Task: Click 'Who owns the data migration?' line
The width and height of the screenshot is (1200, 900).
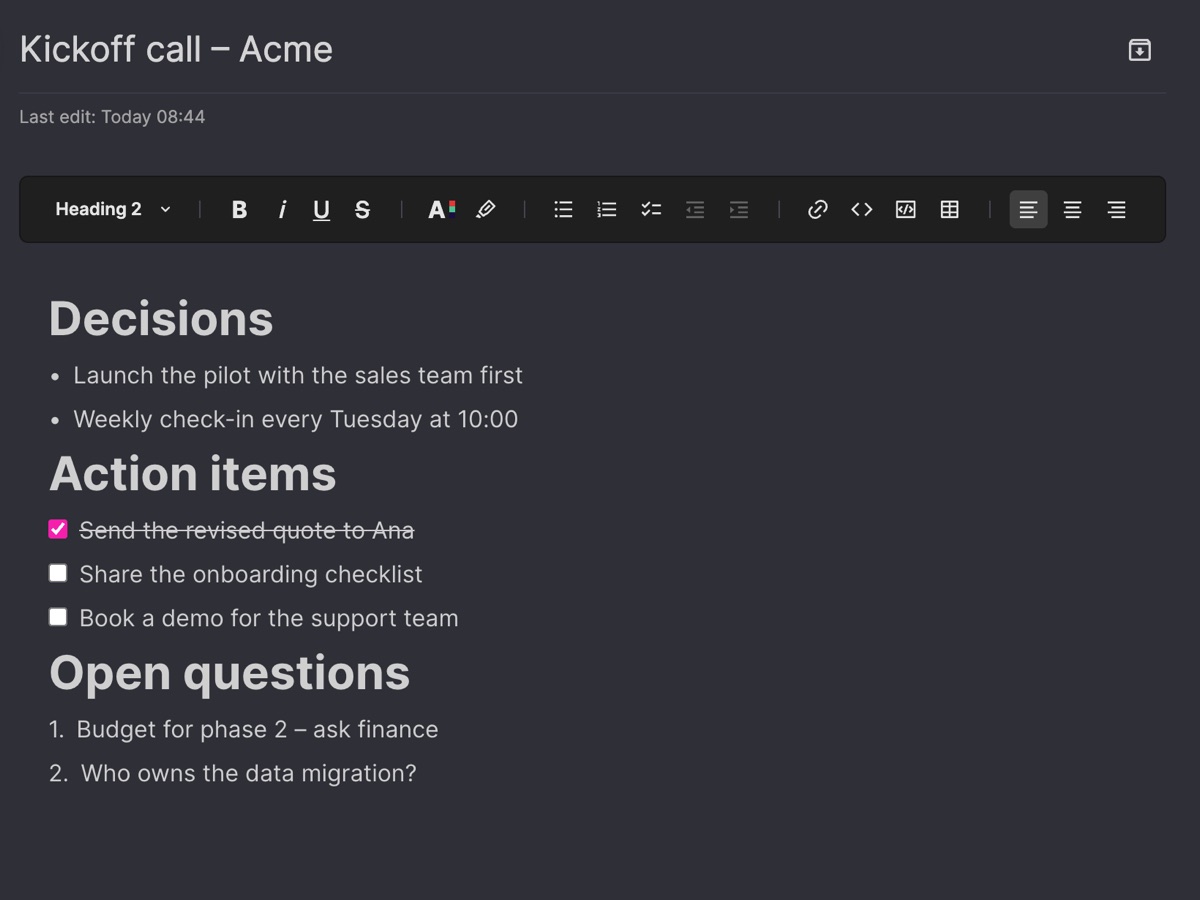Action: pos(249,774)
